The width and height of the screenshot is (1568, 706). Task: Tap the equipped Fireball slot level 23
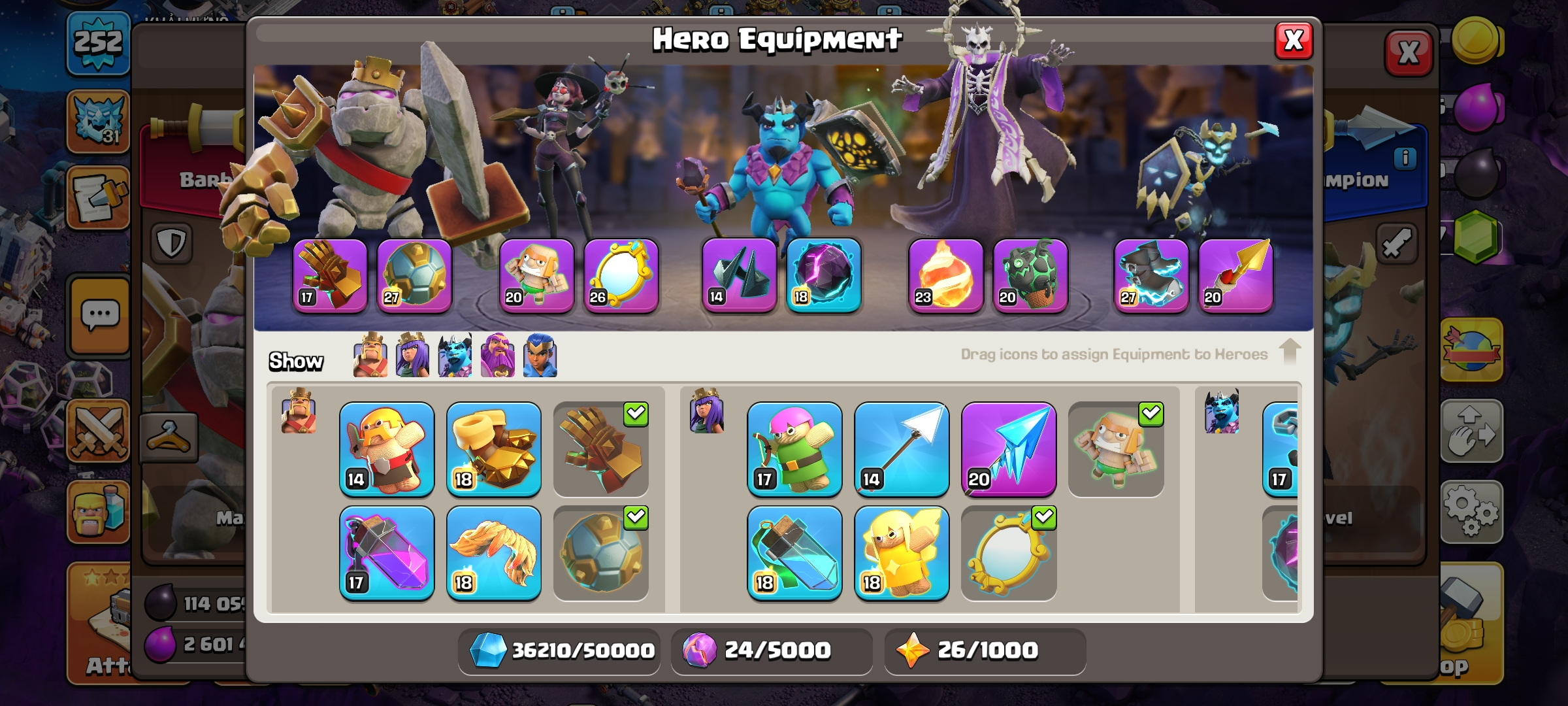[x=946, y=275]
